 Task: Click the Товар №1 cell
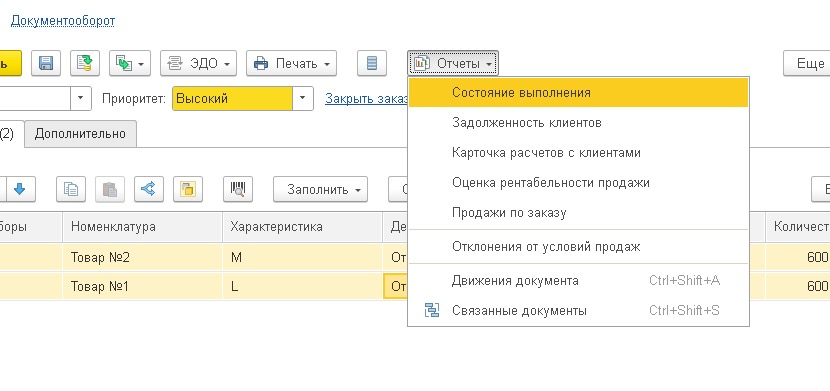[142, 286]
